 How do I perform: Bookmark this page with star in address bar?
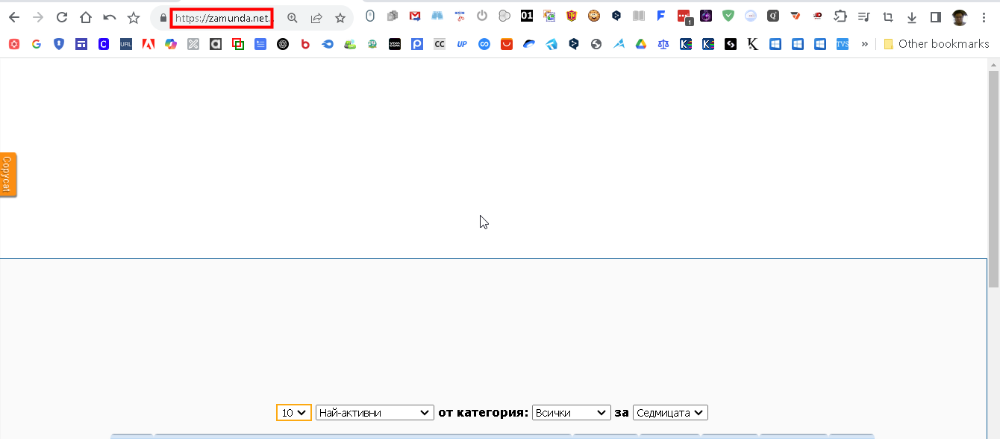click(341, 18)
